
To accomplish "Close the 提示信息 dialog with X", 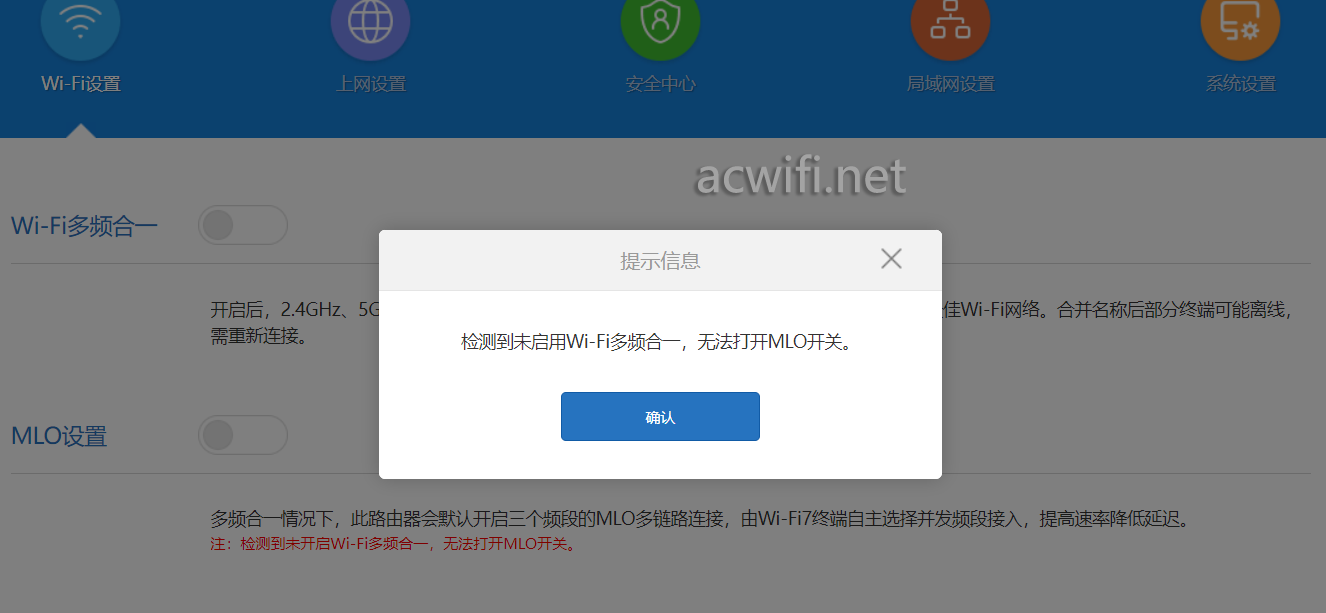I will pos(891,259).
